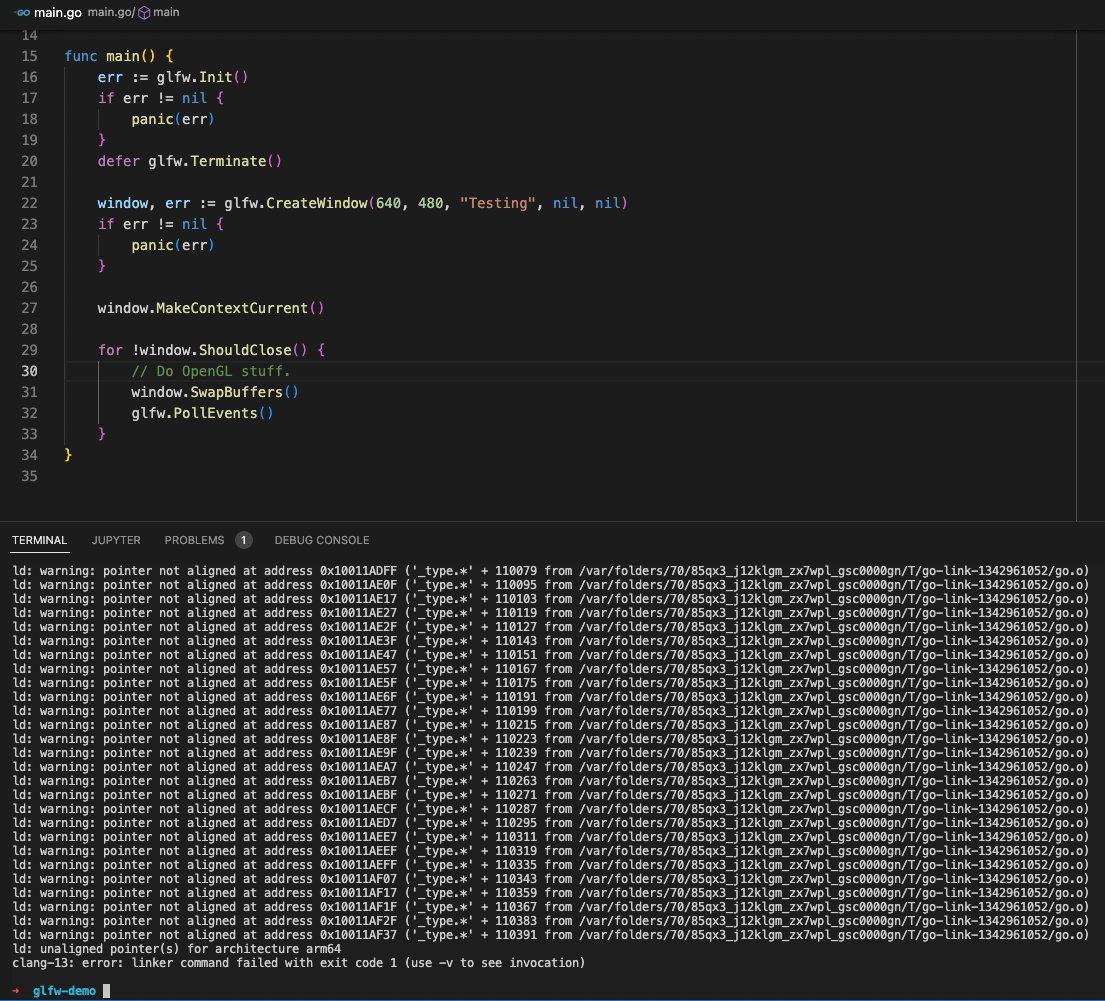Open the PROBLEMS panel tab
The width and height of the screenshot is (1105, 1001).
[x=195, y=540]
